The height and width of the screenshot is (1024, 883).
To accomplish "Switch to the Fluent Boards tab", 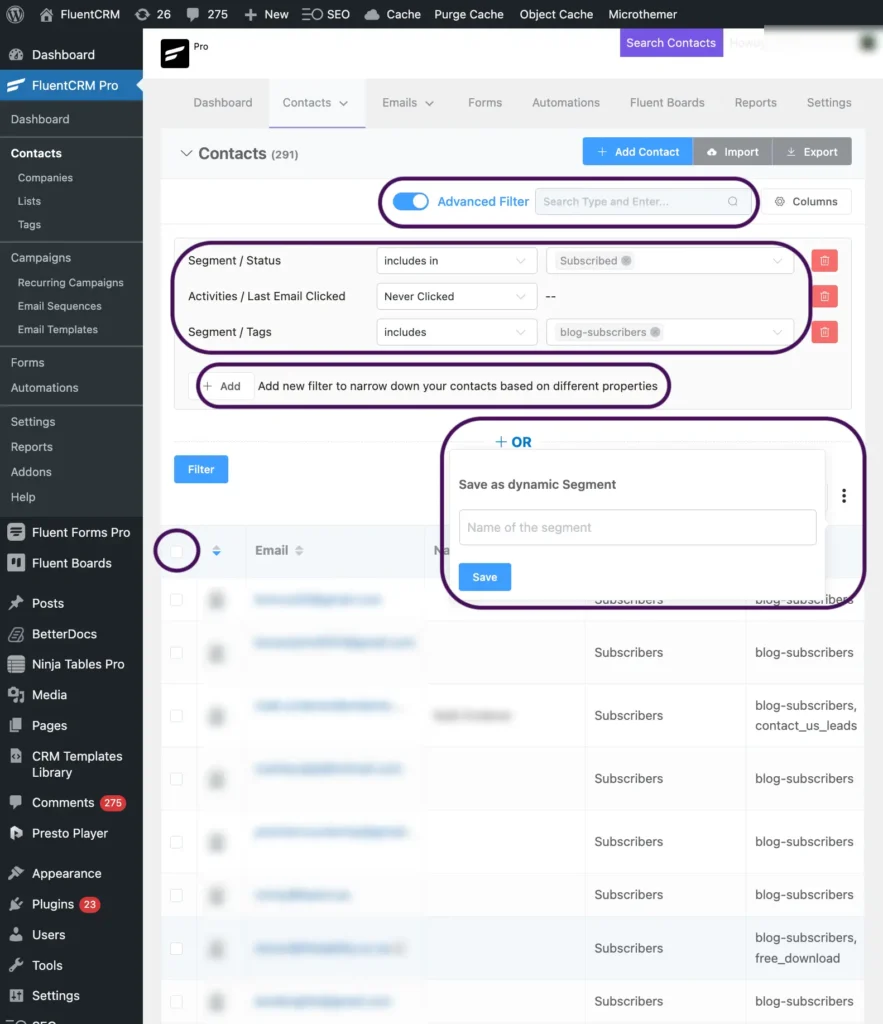I will click(667, 103).
